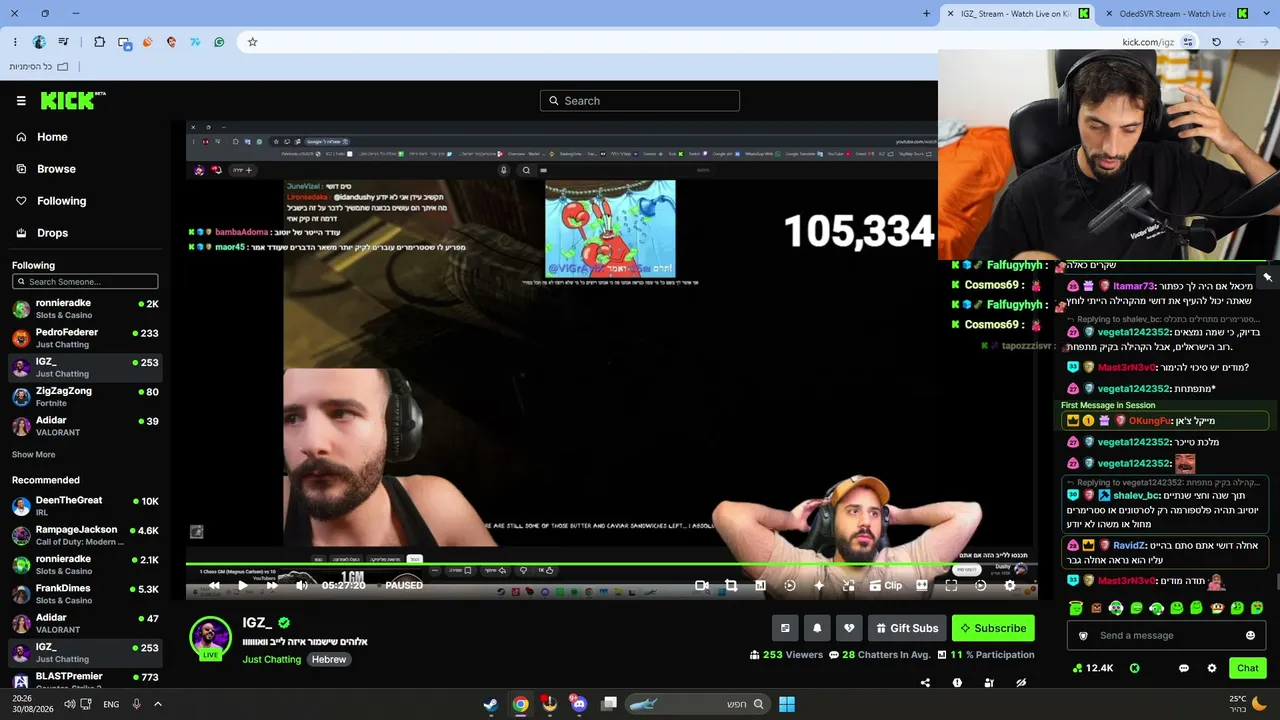Click the square button beside the bell
The image size is (1280, 720).
click(x=785, y=628)
